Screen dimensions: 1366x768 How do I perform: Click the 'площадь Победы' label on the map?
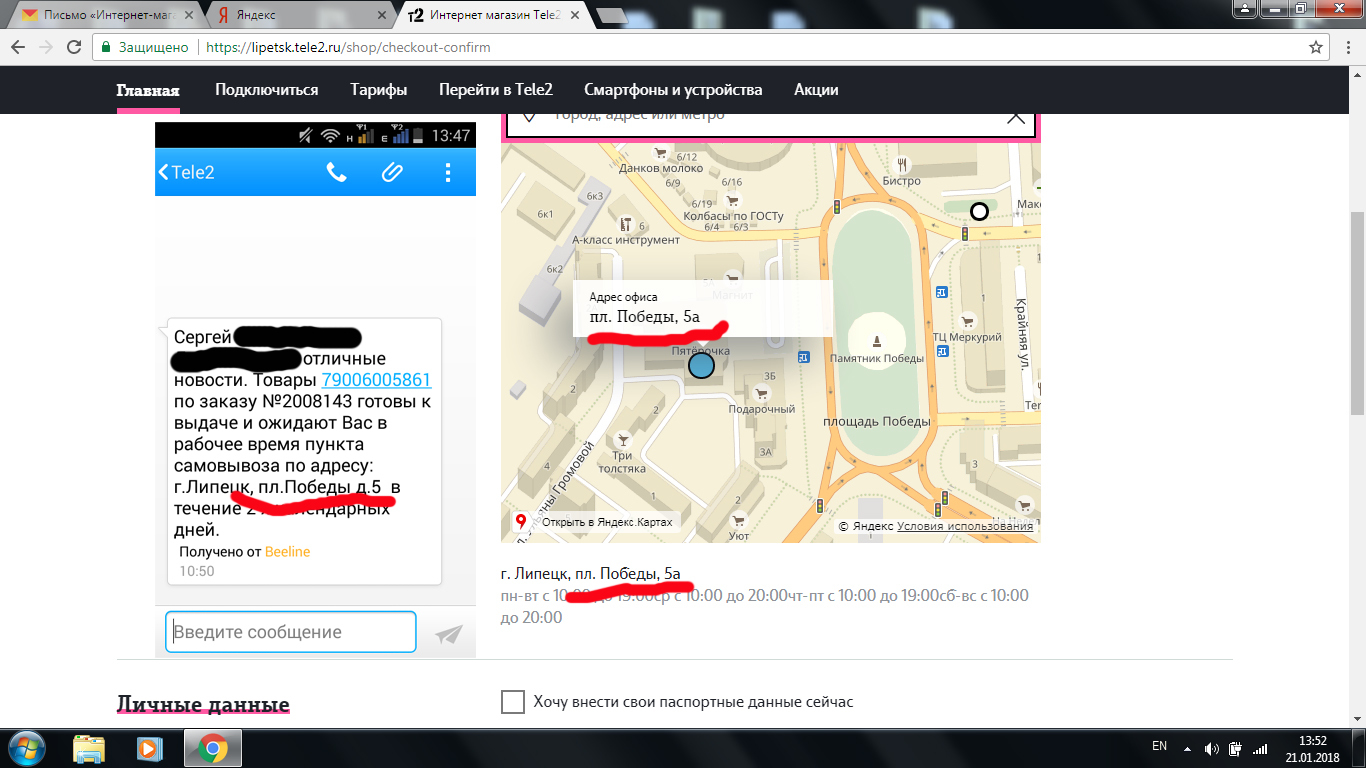pos(877,421)
